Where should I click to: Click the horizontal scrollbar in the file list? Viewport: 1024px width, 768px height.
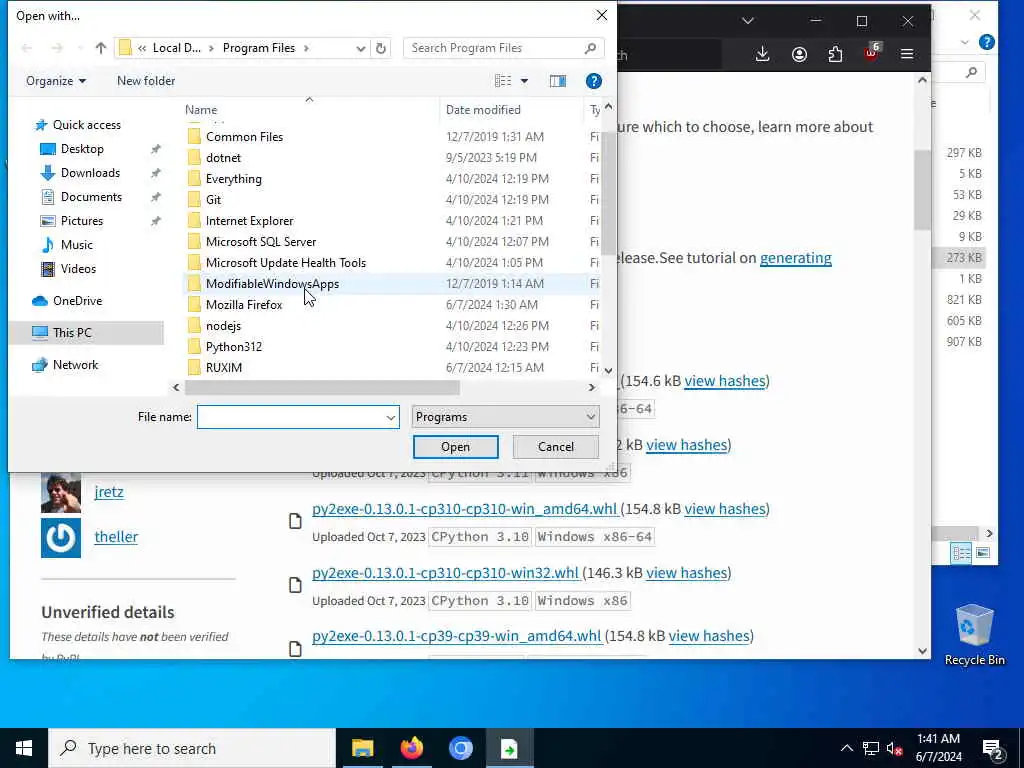click(322, 387)
